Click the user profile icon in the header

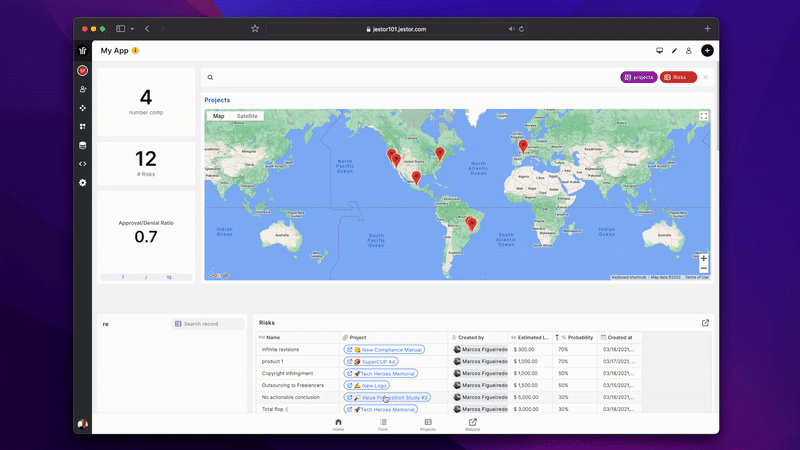tap(689, 51)
